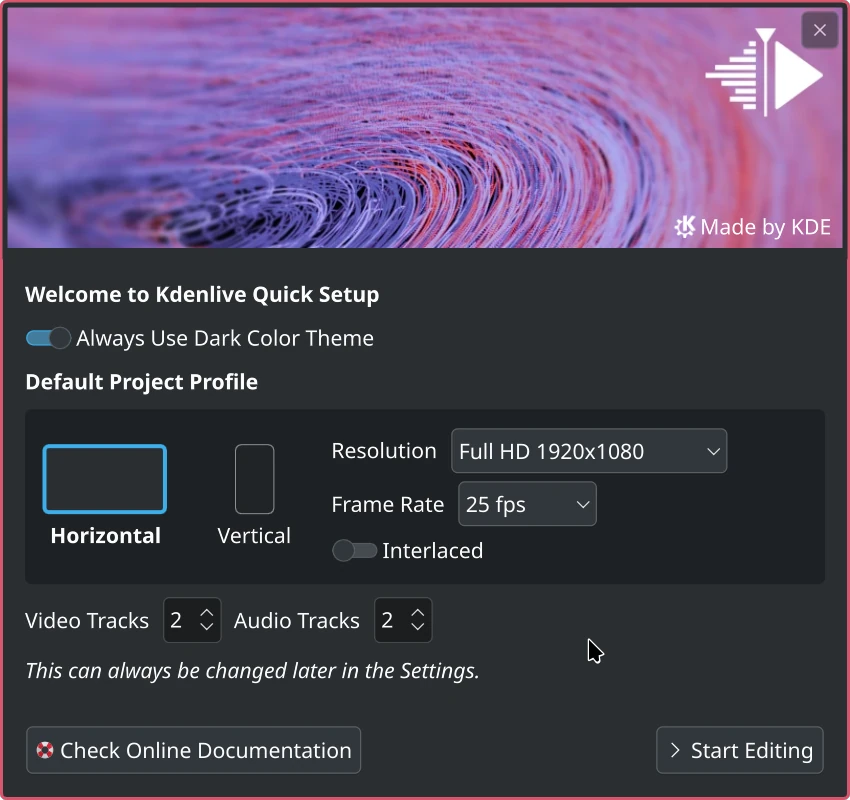
Task: Close the Quick Setup dialog
Action: 819,30
